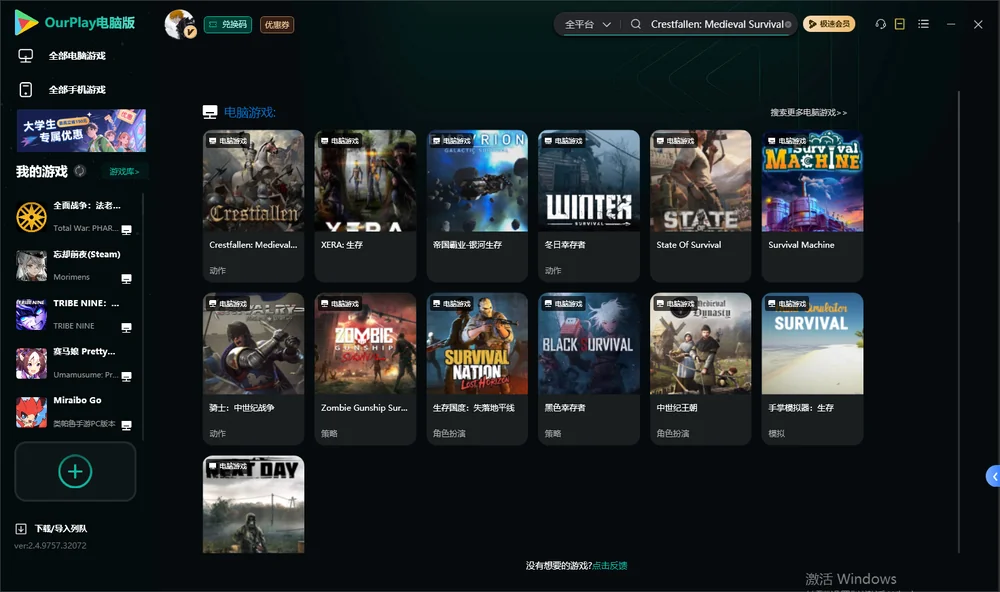The height and width of the screenshot is (592, 1000).
Task: Open the user avatar profile
Action: [180, 24]
